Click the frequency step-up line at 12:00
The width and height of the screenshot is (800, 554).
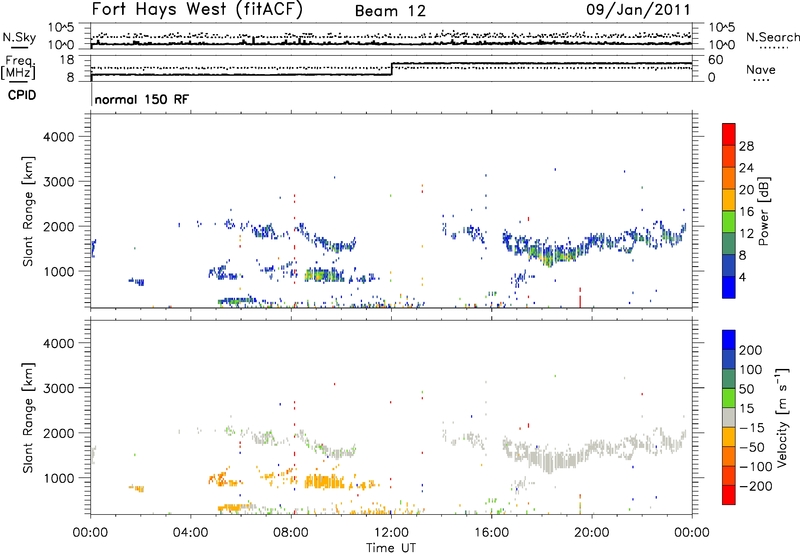coord(391,69)
